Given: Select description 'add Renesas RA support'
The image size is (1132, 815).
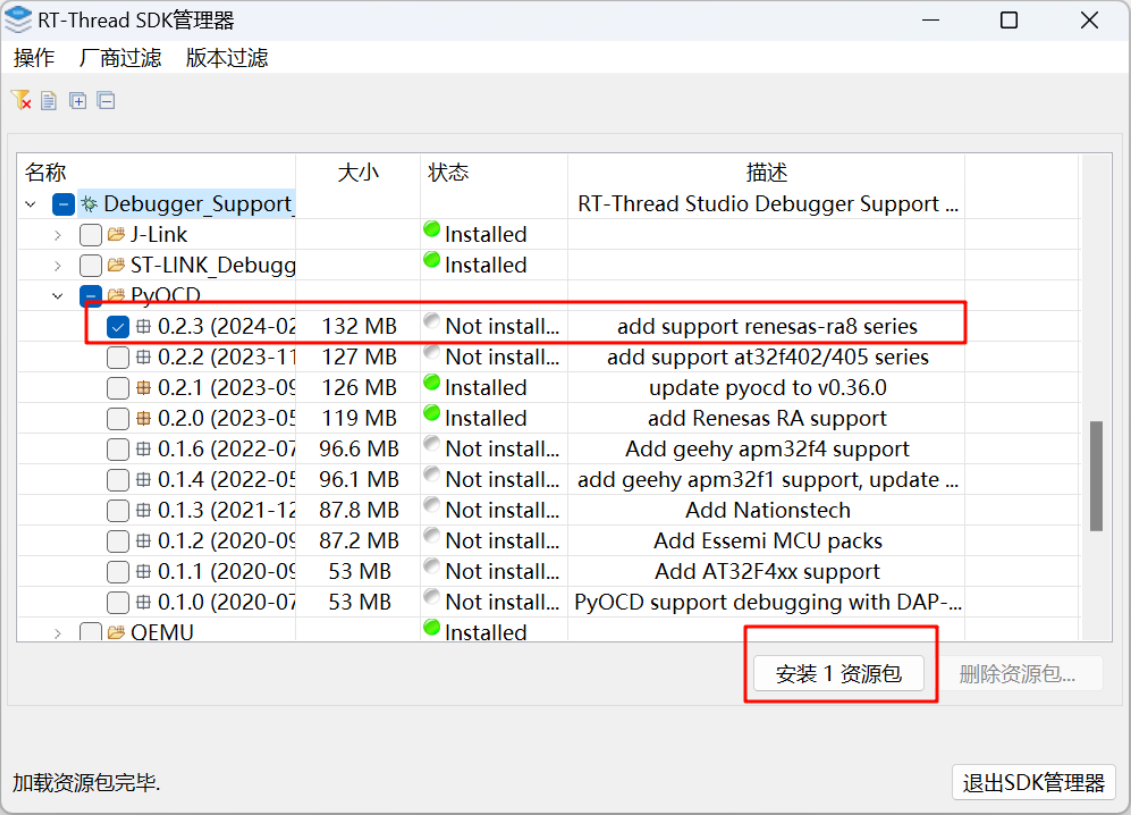Looking at the screenshot, I should tap(767, 418).
